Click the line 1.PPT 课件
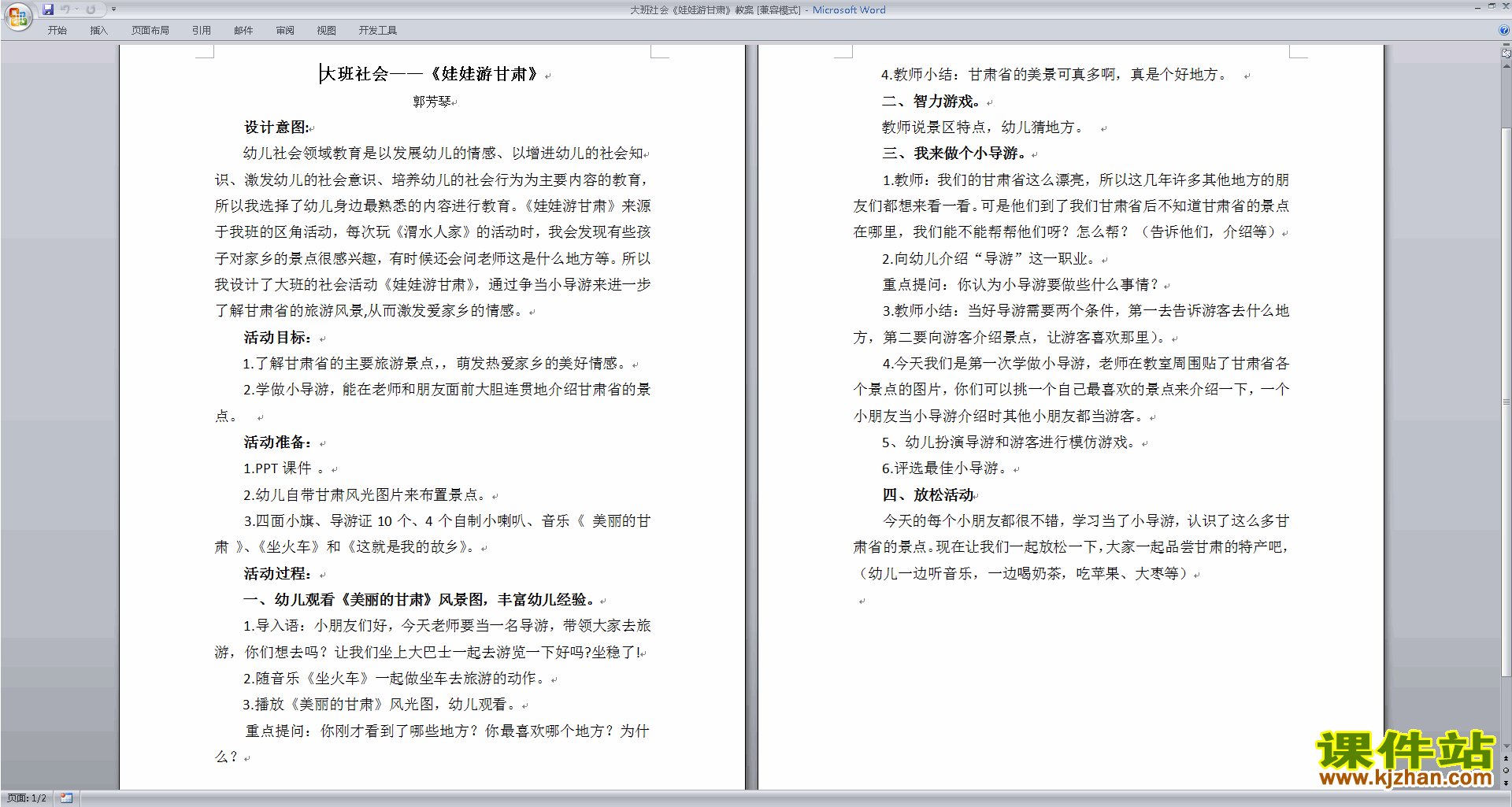 coord(283,468)
